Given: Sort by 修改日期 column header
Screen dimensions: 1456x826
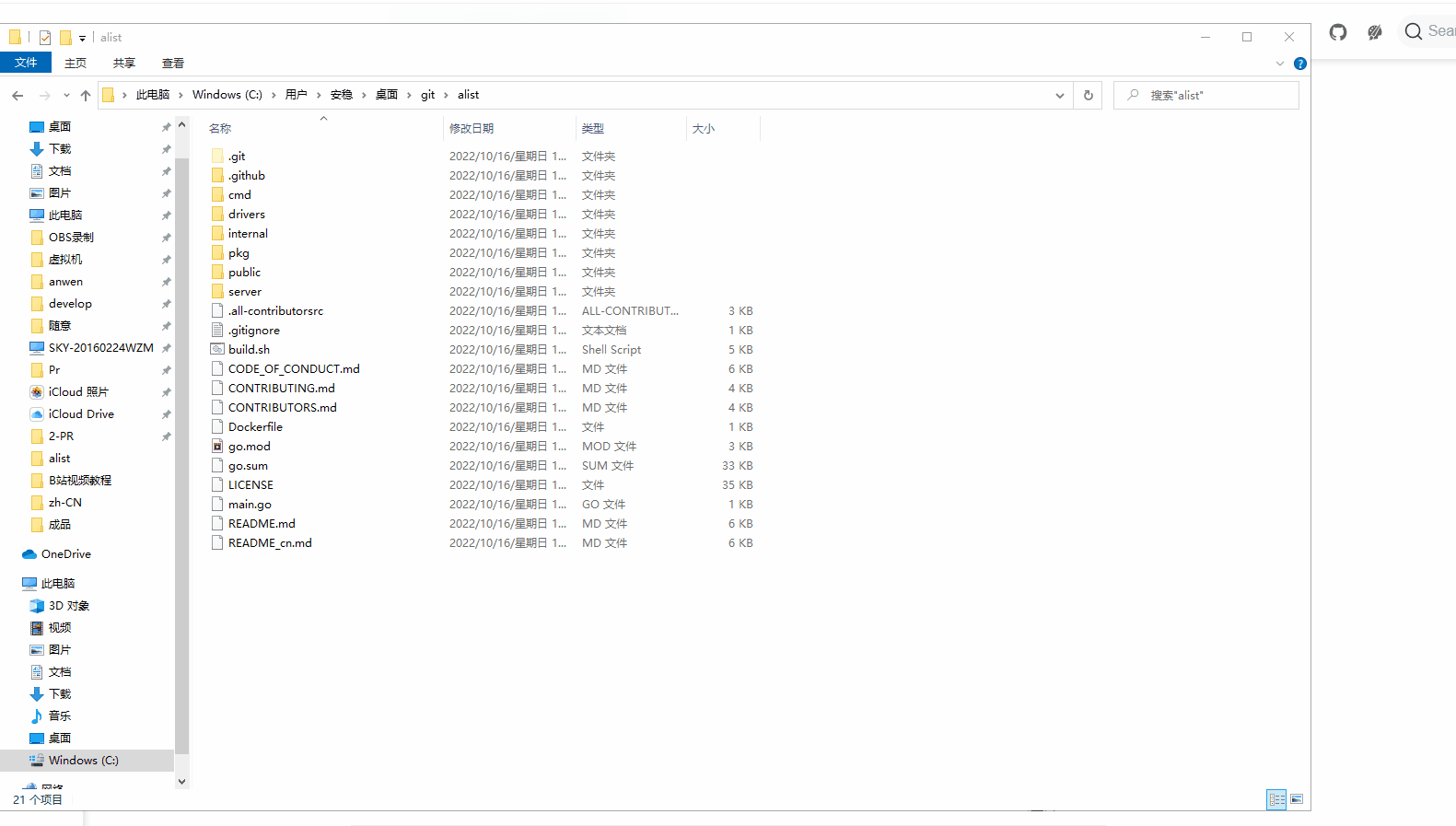Looking at the screenshot, I should [x=472, y=128].
